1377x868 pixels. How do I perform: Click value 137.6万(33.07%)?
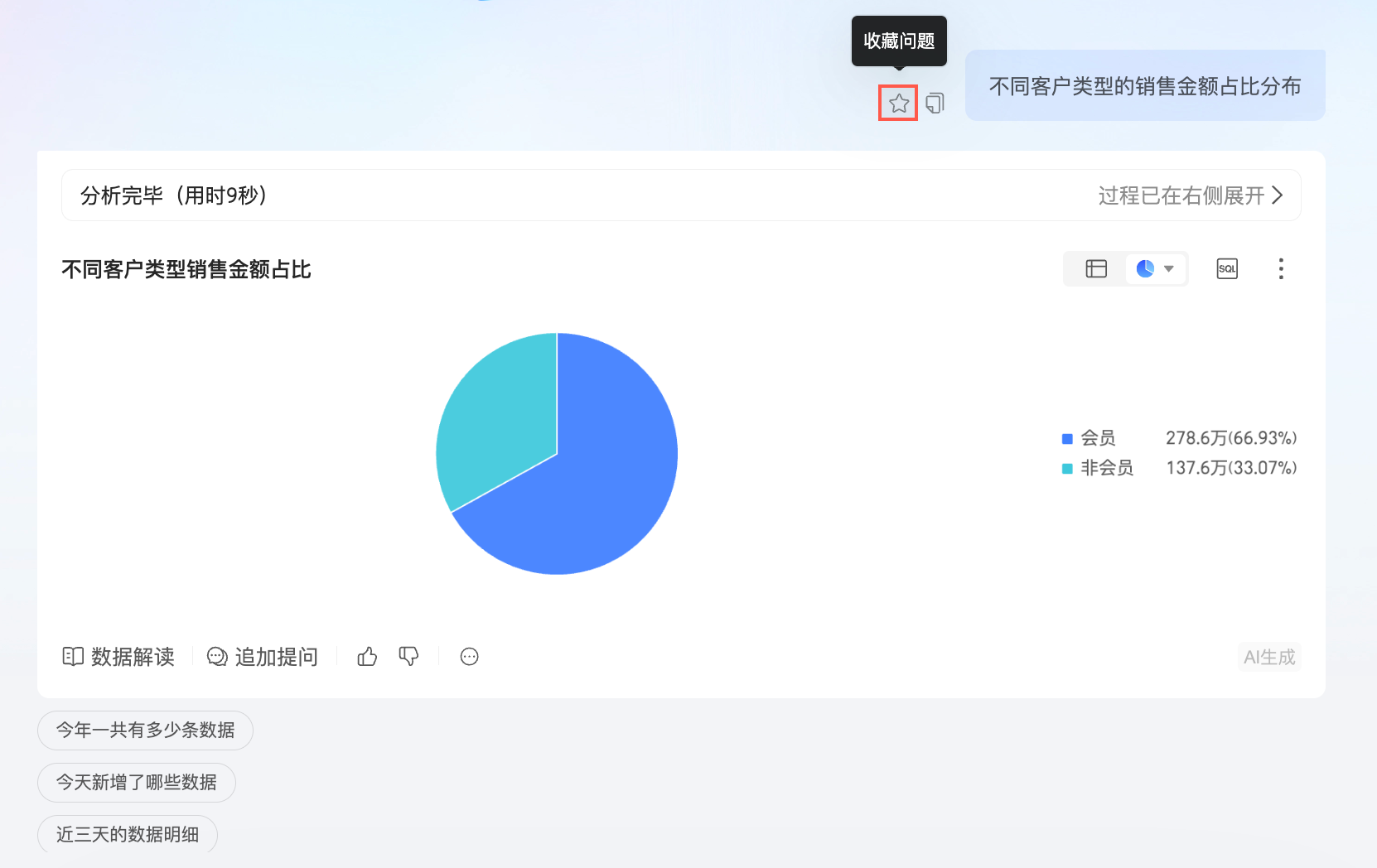click(1231, 468)
